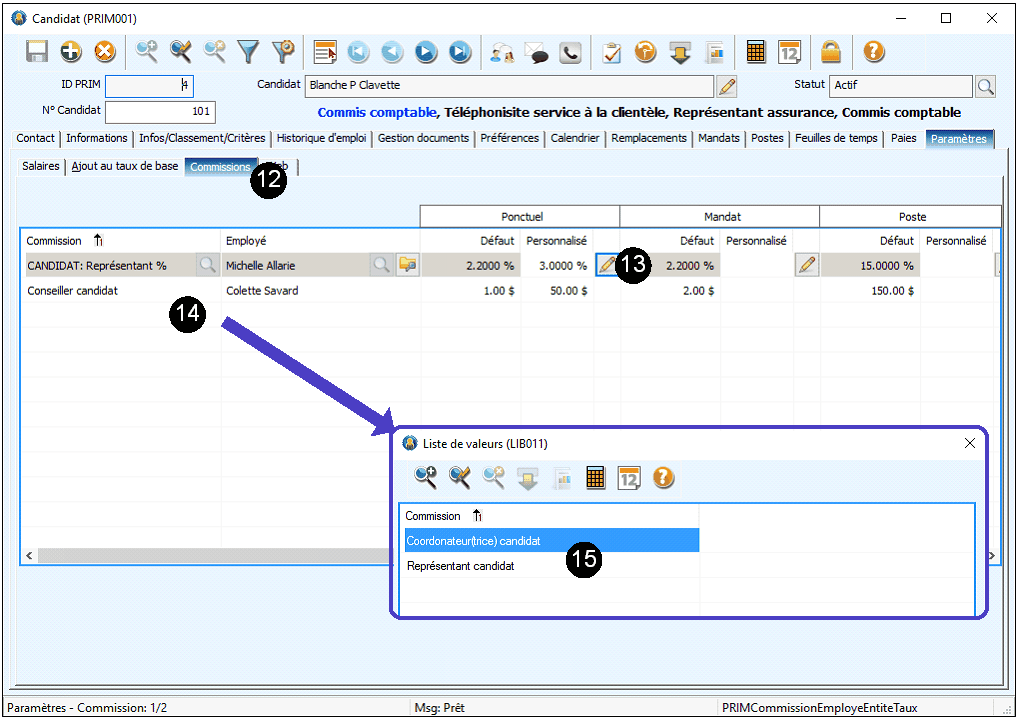This screenshot has height=718, width=1018.
Task: Click the Save floppy disk icon
Action: pos(37,52)
